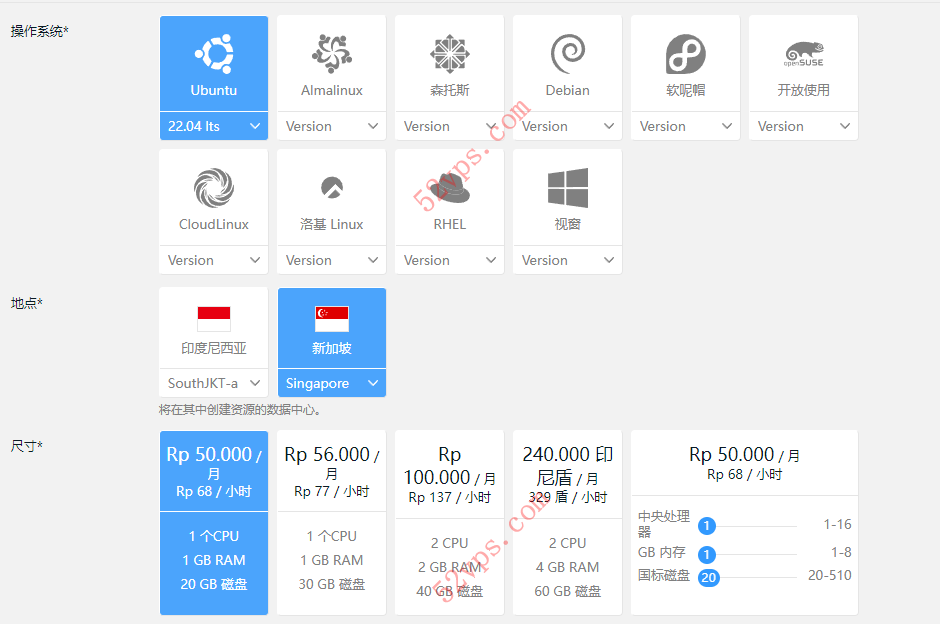Click the 1-8 memory range label
This screenshot has height=624, width=940.
[841, 552]
